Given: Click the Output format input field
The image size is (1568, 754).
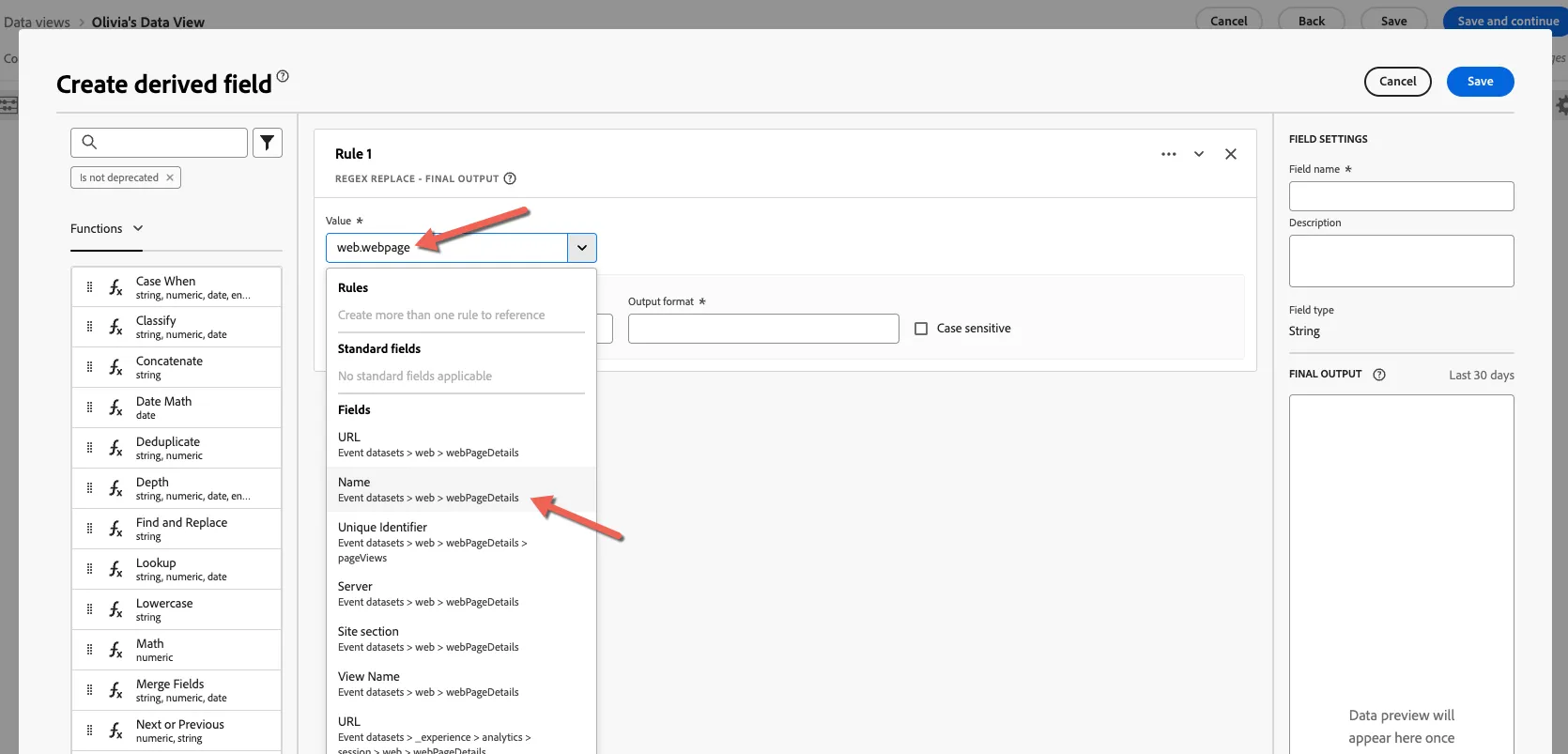Looking at the screenshot, I should coord(763,329).
